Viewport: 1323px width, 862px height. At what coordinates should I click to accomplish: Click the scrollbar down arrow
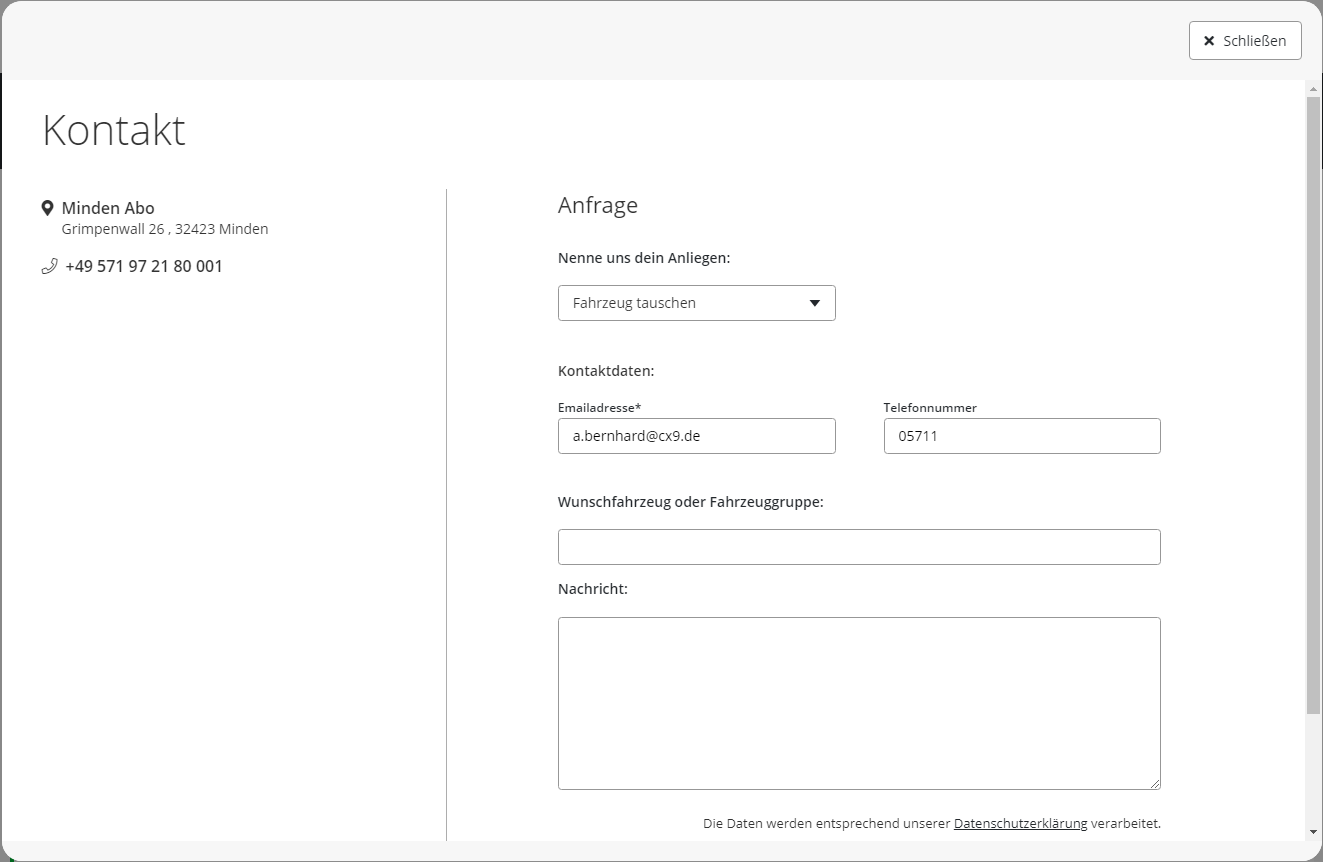[1313, 832]
